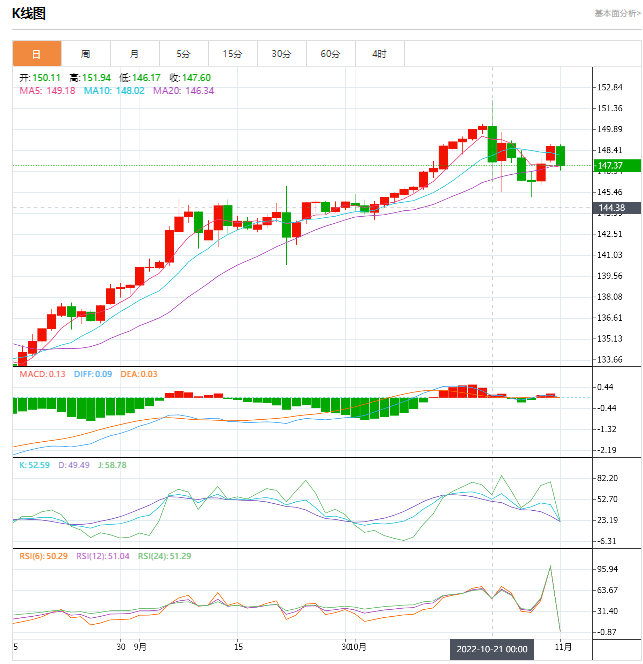Click the DIFF: 0.09 indicator label

(x=93, y=374)
